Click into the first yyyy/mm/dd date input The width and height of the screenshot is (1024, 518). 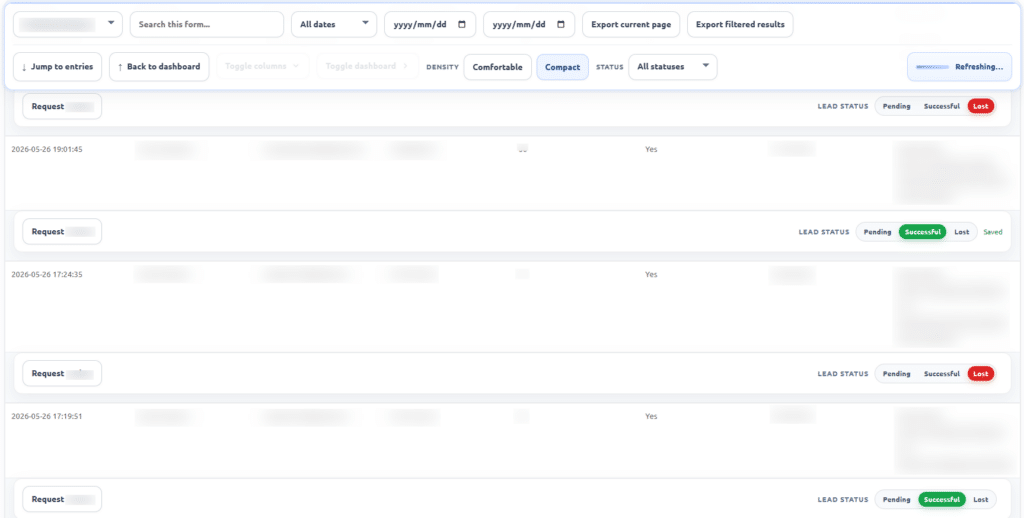[430, 24]
